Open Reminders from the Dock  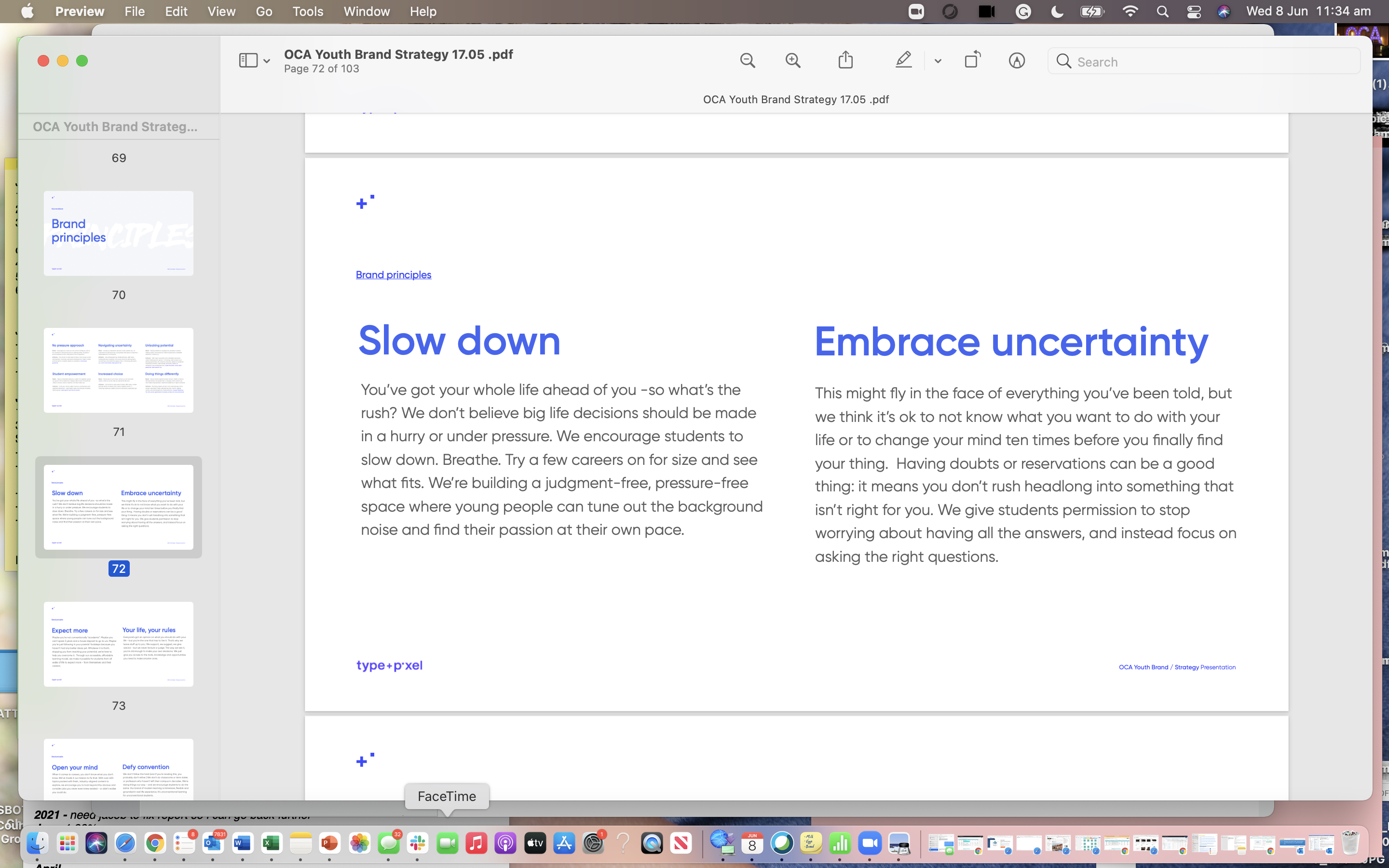click(x=184, y=843)
